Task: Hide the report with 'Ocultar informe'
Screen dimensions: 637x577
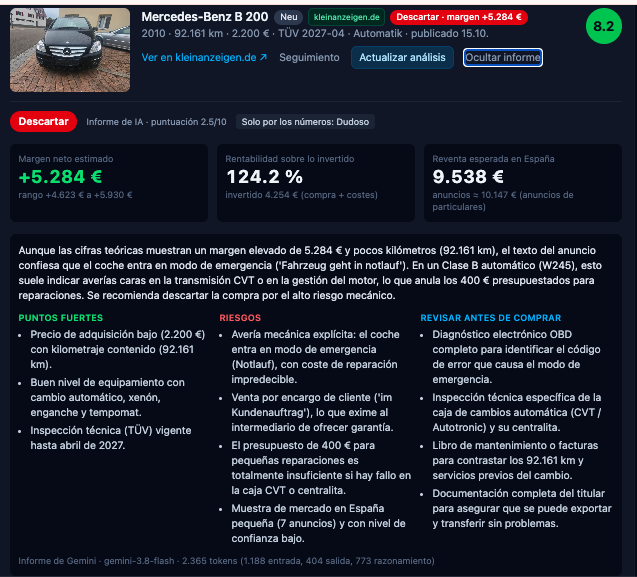Action: pos(503,58)
